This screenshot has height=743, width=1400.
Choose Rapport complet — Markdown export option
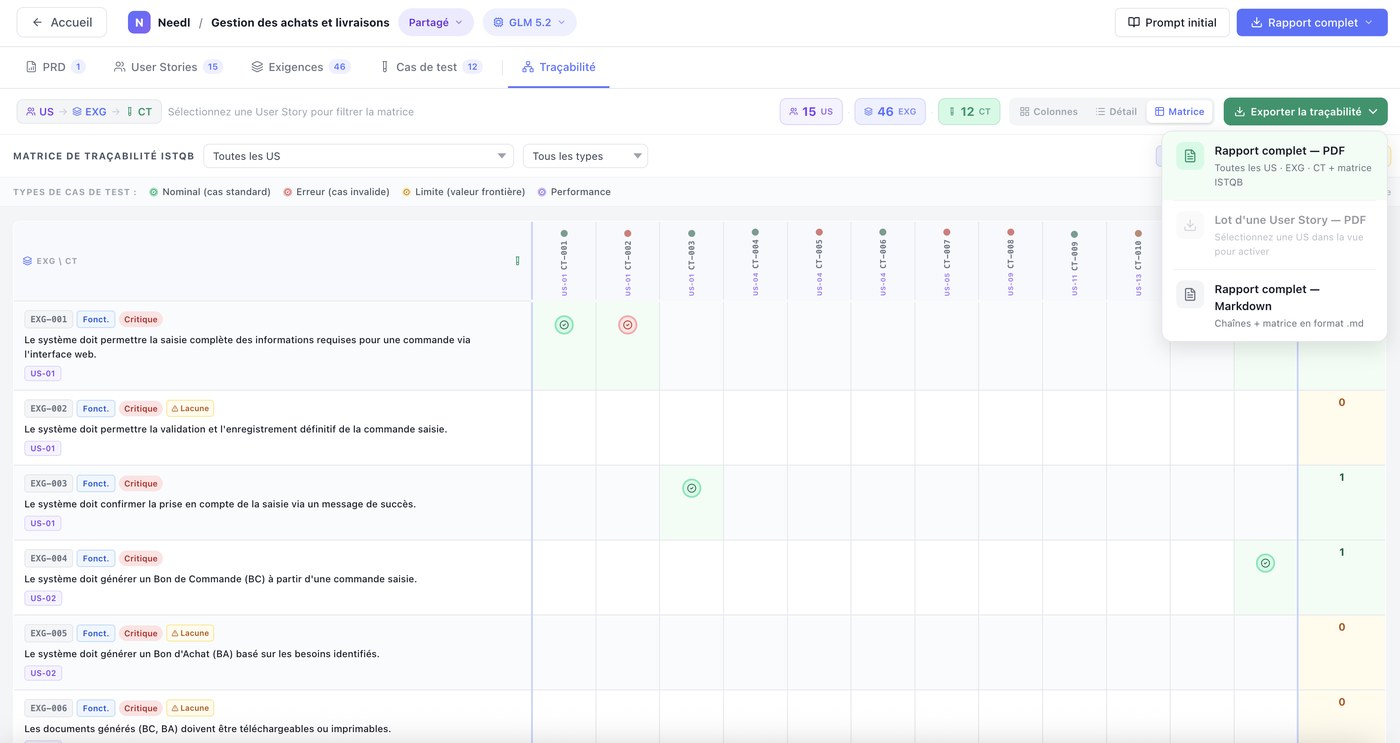tap(1274, 305)
